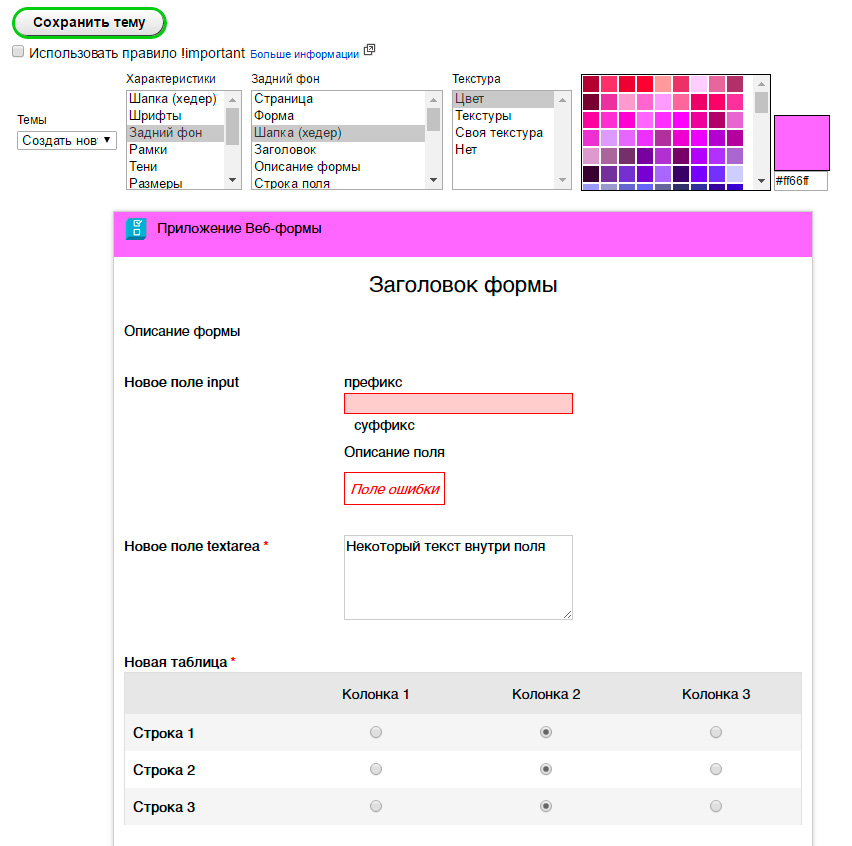Choose Текстуры in the Текстура list

tap(483, 116)
